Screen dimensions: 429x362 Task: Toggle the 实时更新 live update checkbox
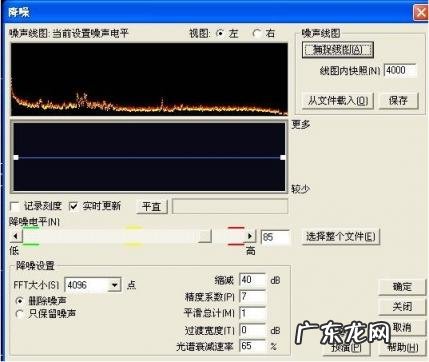[x=73, y=207]
